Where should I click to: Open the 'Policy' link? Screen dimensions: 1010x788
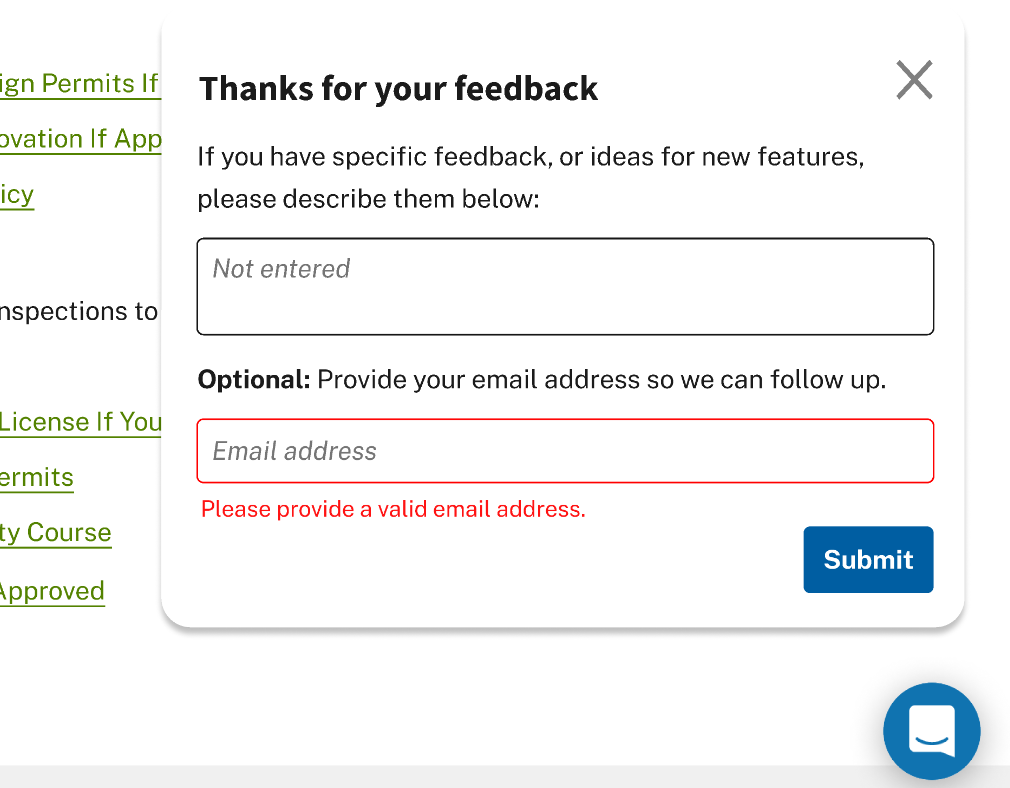coord(17,195)
